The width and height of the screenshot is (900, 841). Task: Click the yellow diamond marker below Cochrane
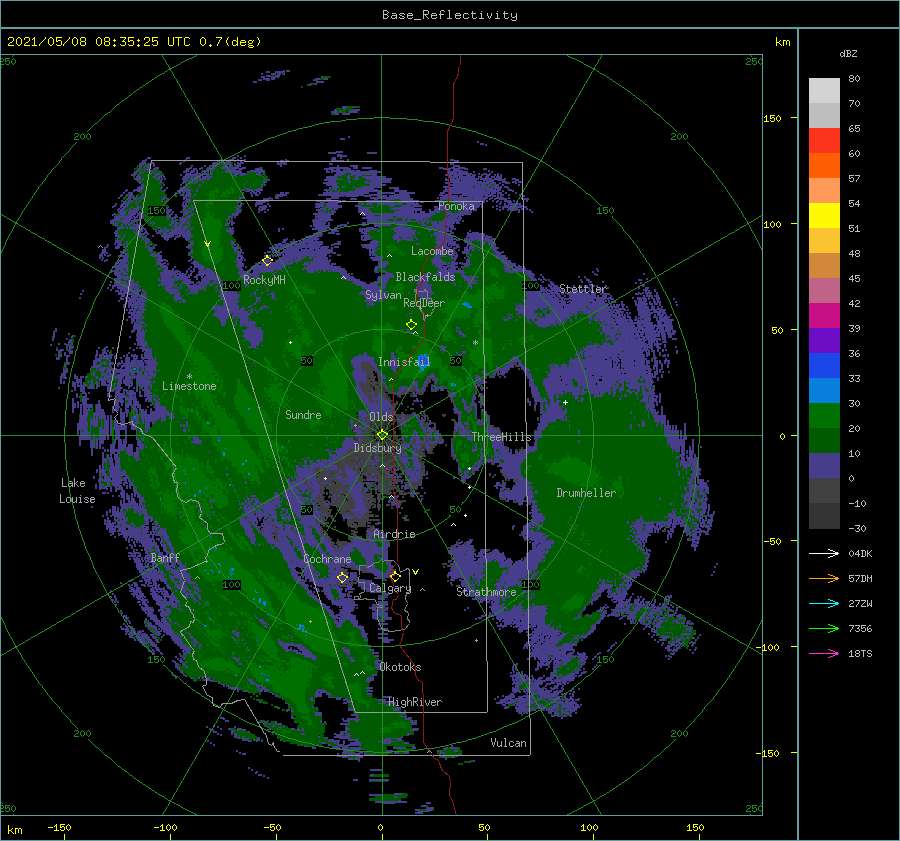tap(342, 577)
